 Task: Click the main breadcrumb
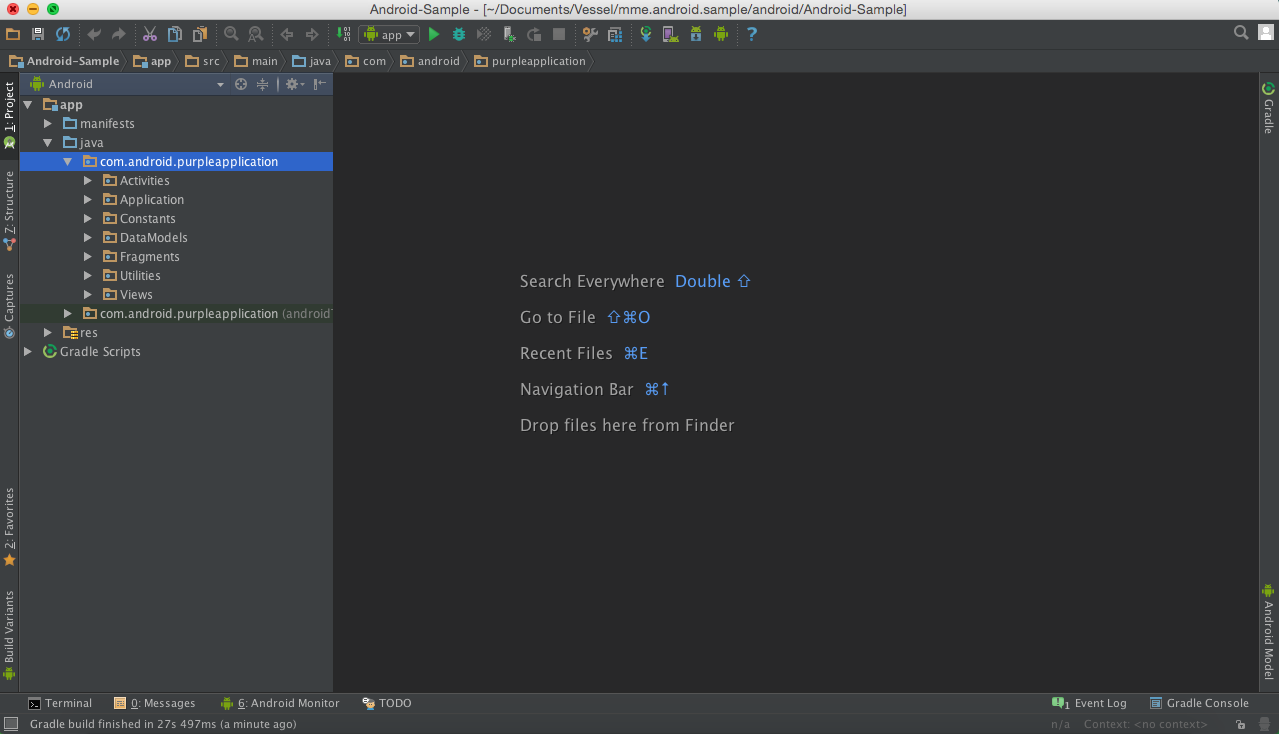tap(256, 61)
